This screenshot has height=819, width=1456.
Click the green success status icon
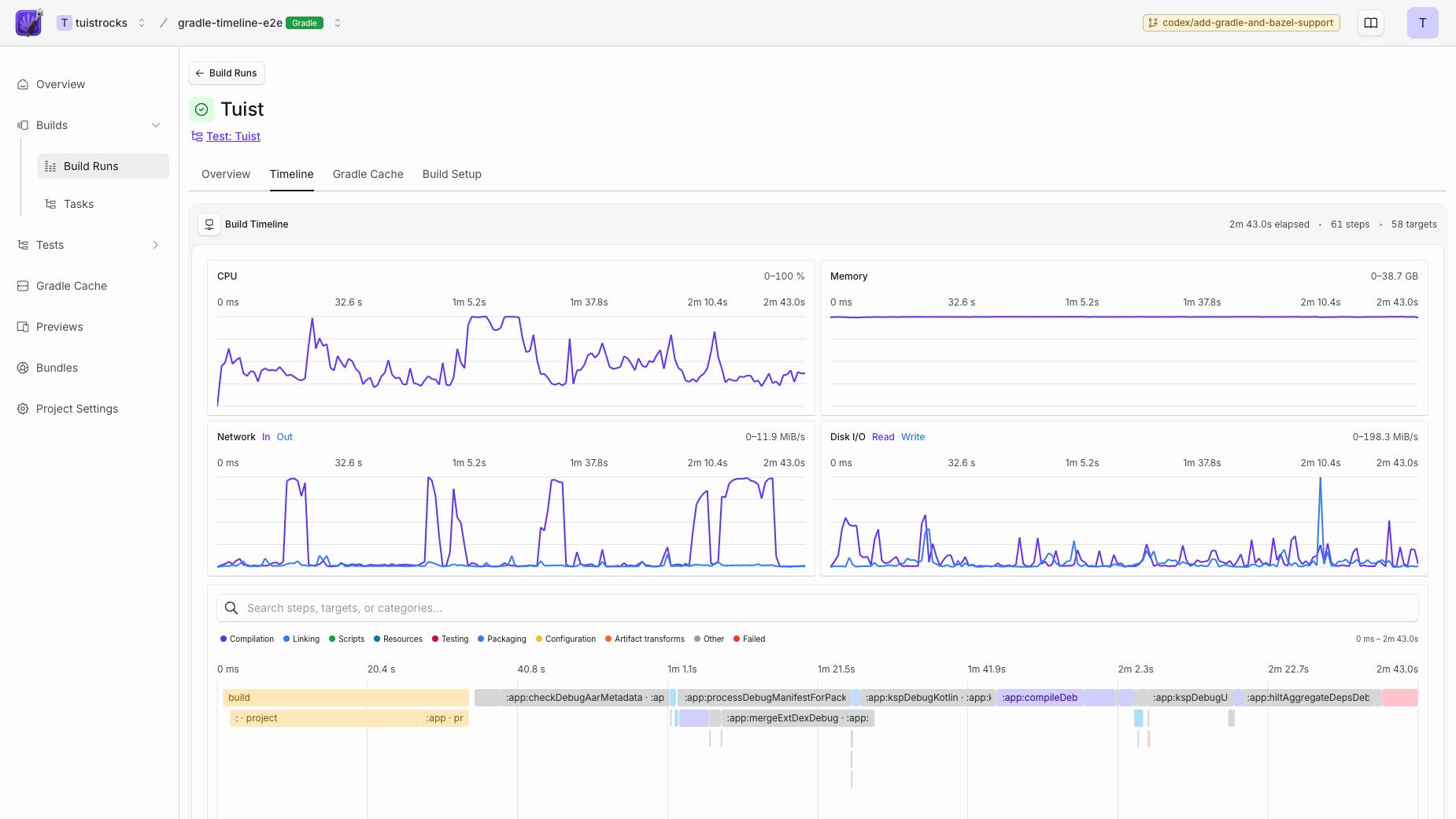[201, 109]
